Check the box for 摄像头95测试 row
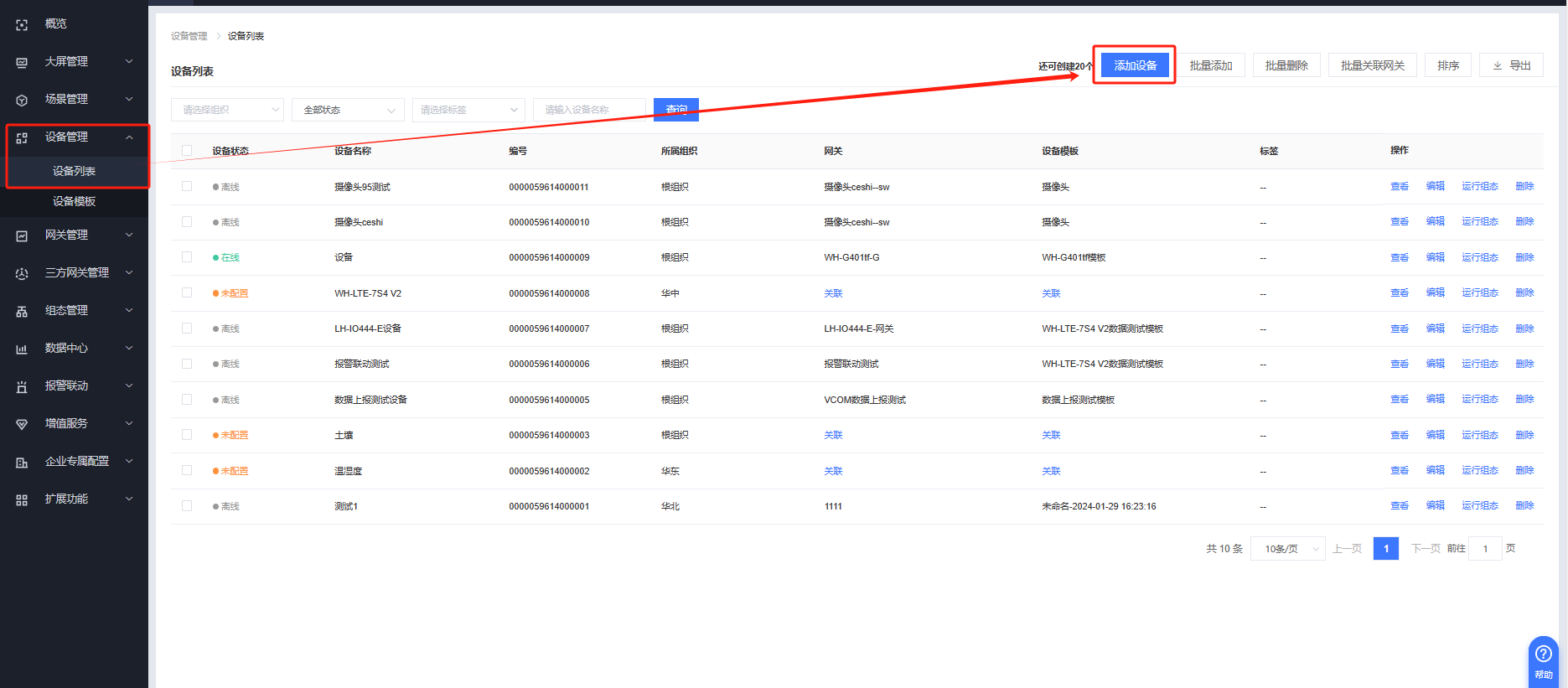Screen dimensions: 1568x688 coord(187,186)
